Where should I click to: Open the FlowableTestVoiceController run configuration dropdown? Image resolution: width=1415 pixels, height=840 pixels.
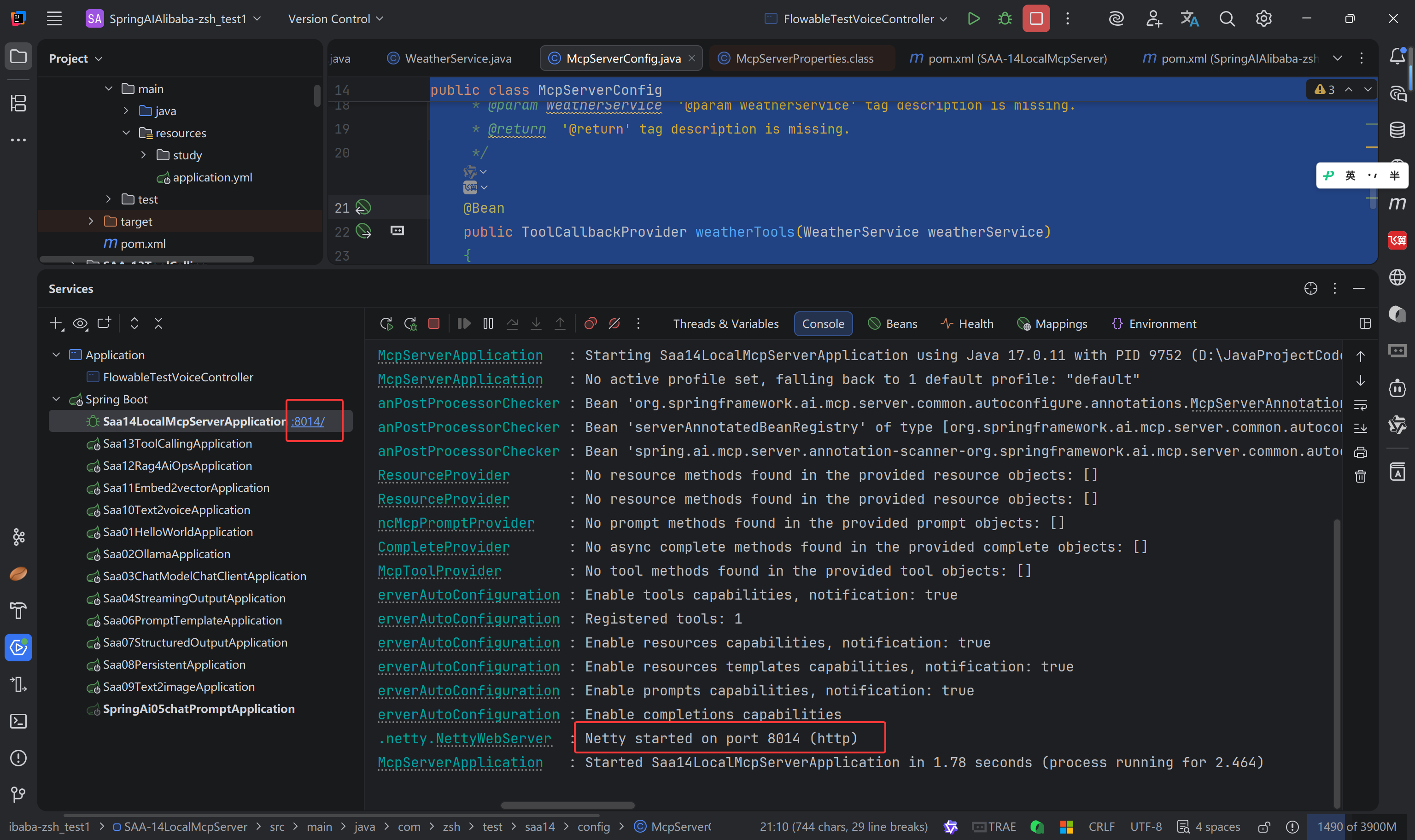[x=859, y=19]
